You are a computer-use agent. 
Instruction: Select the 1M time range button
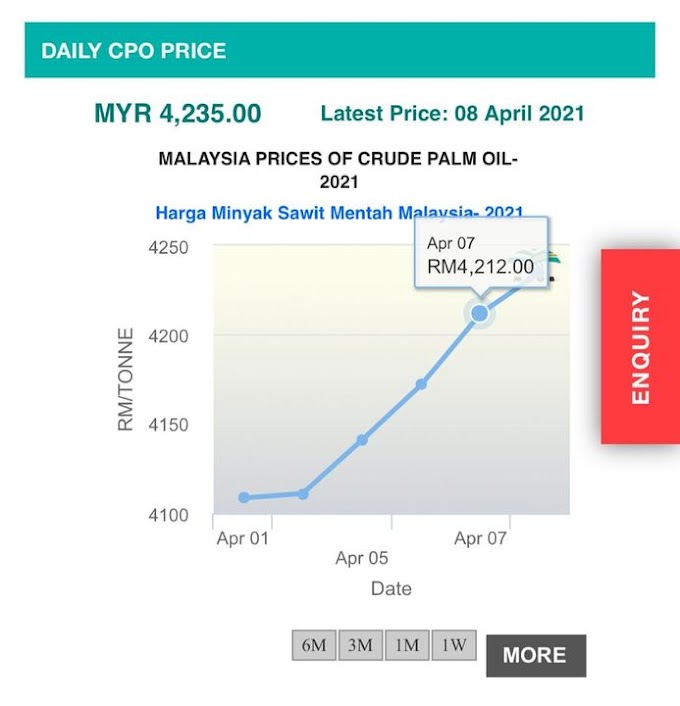[x=407, y=645]
